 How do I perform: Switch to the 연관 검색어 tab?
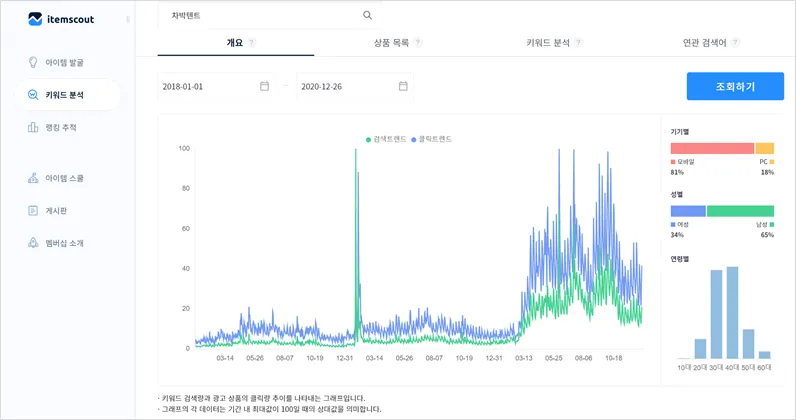point(704,43)
